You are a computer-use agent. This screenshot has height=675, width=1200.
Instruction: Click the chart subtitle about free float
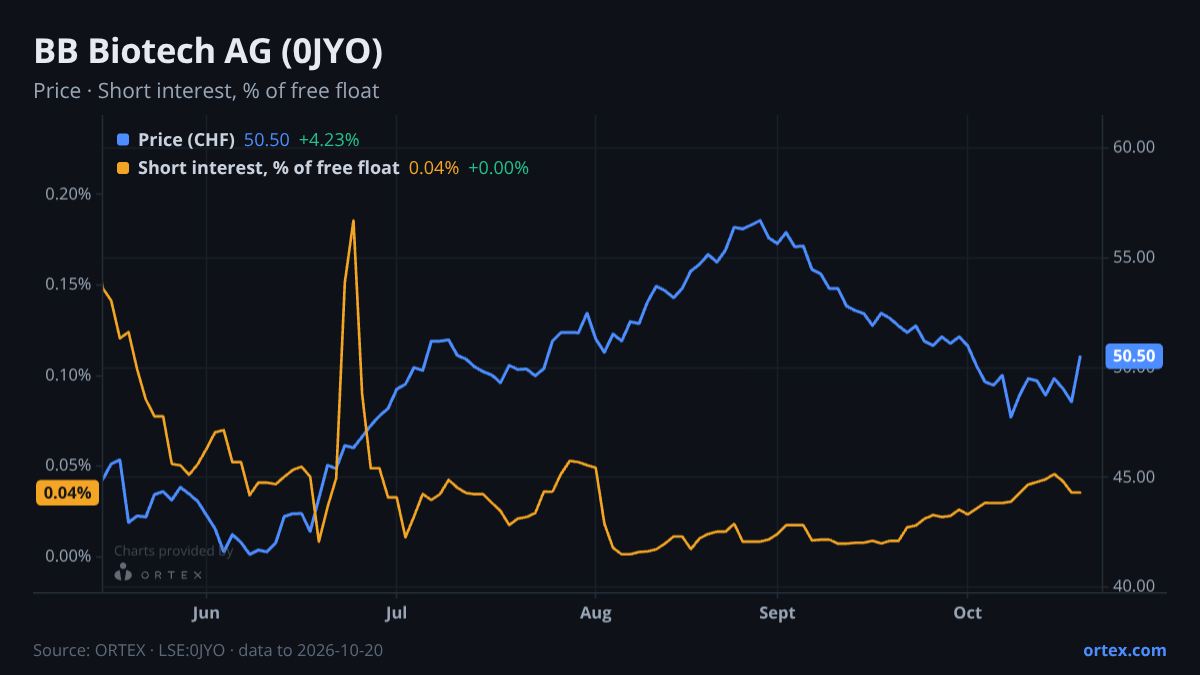click(206, 91)
